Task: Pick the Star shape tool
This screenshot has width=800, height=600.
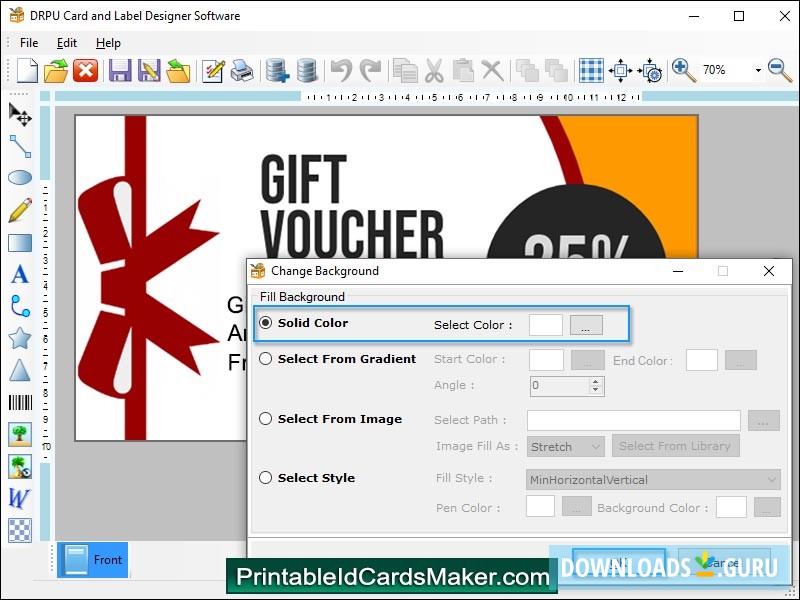Action: [x=20, y=338]
